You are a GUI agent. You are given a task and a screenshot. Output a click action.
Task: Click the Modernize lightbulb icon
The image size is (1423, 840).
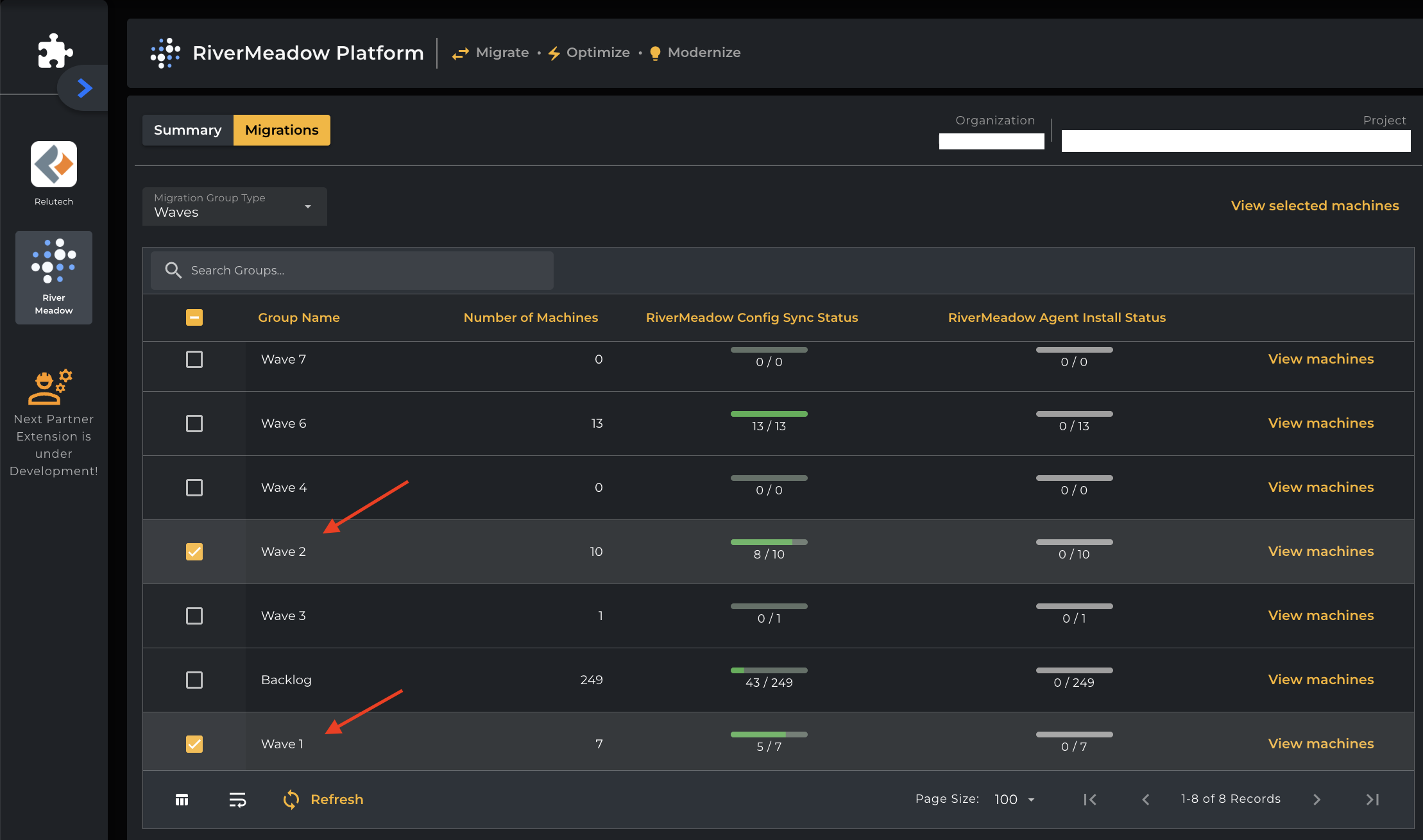[655, 53]
